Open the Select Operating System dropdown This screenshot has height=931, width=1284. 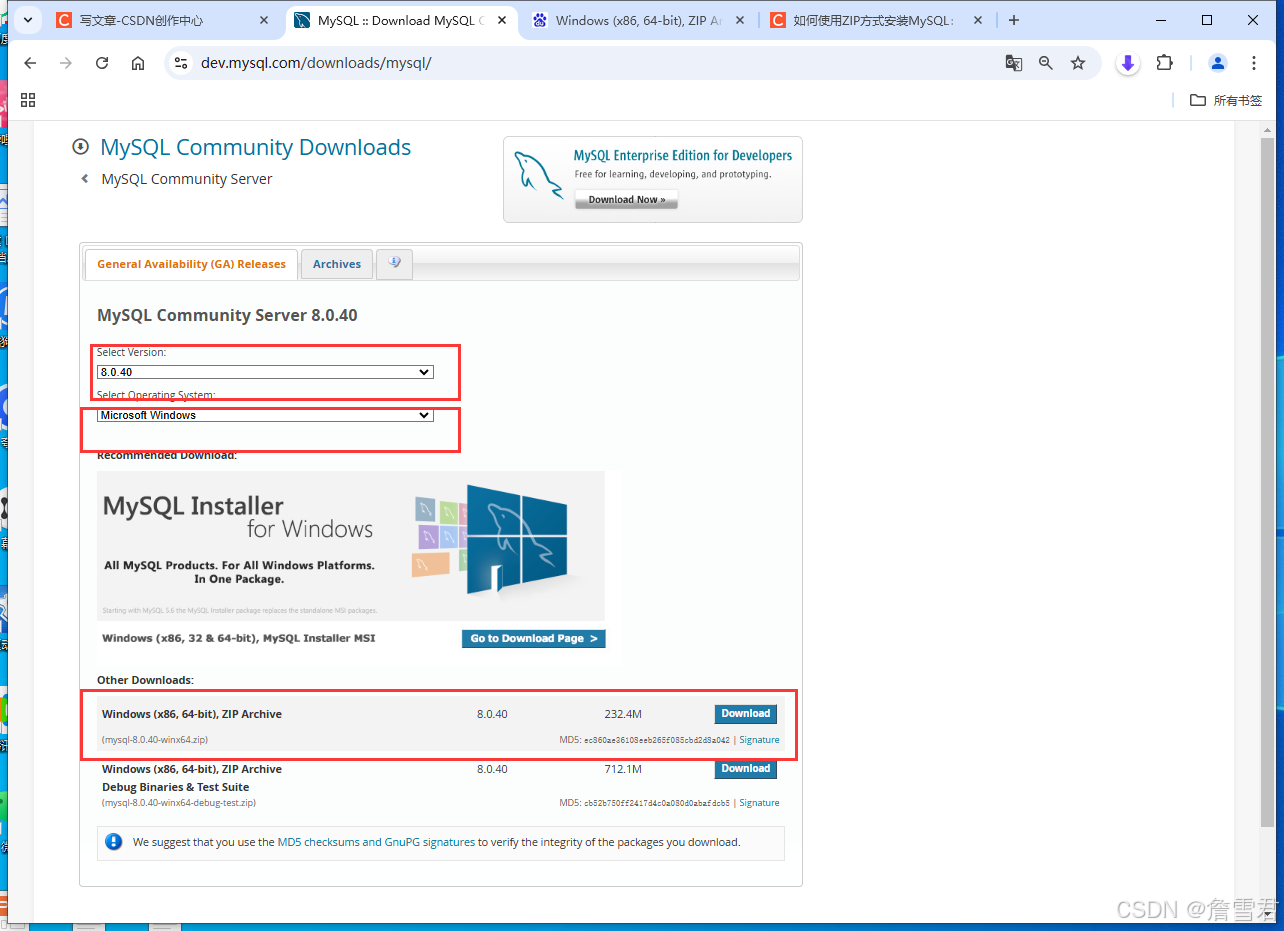pyautogui.click(x=265, y=415)
